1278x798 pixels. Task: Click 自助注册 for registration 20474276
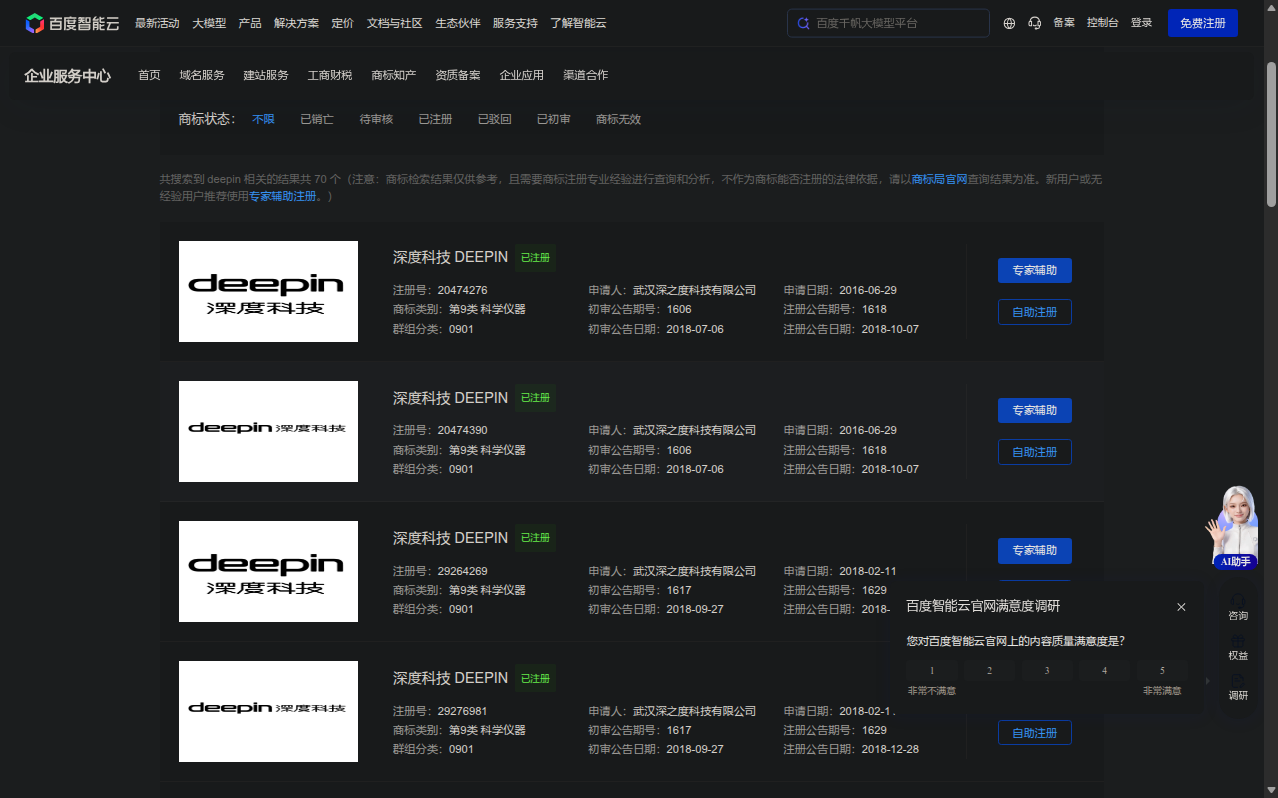click(x=1034, y=312)
